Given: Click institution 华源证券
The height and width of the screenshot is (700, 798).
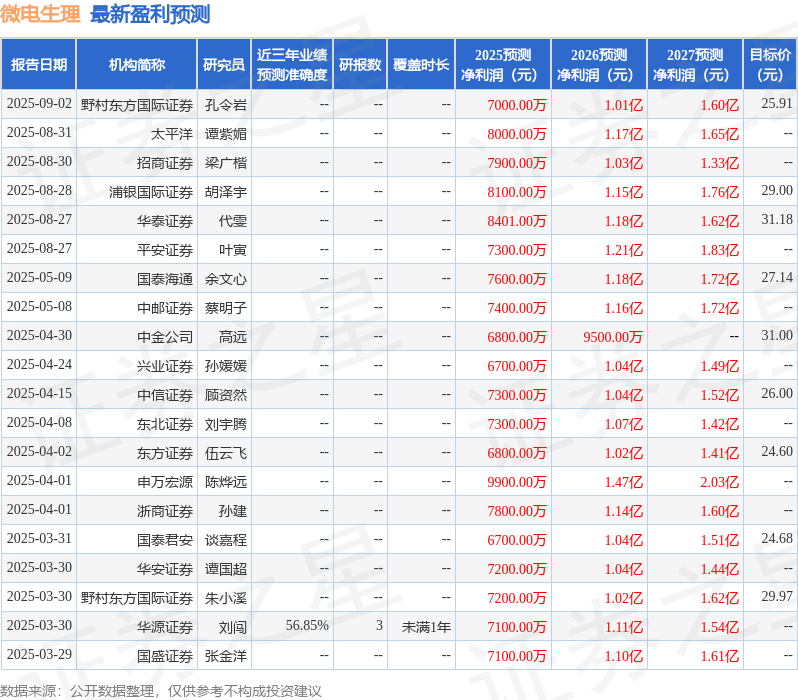Looking at the screenshot, I should tap(165, 628).
